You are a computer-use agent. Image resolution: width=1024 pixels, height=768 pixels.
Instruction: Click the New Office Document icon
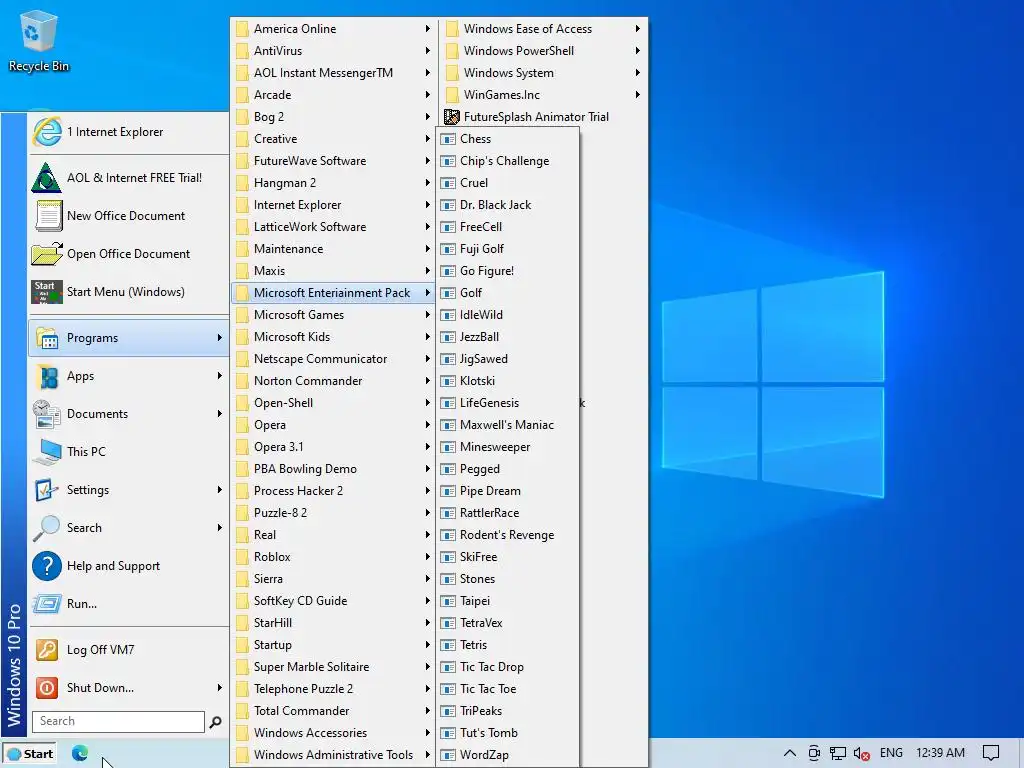[x=48, y=216]
